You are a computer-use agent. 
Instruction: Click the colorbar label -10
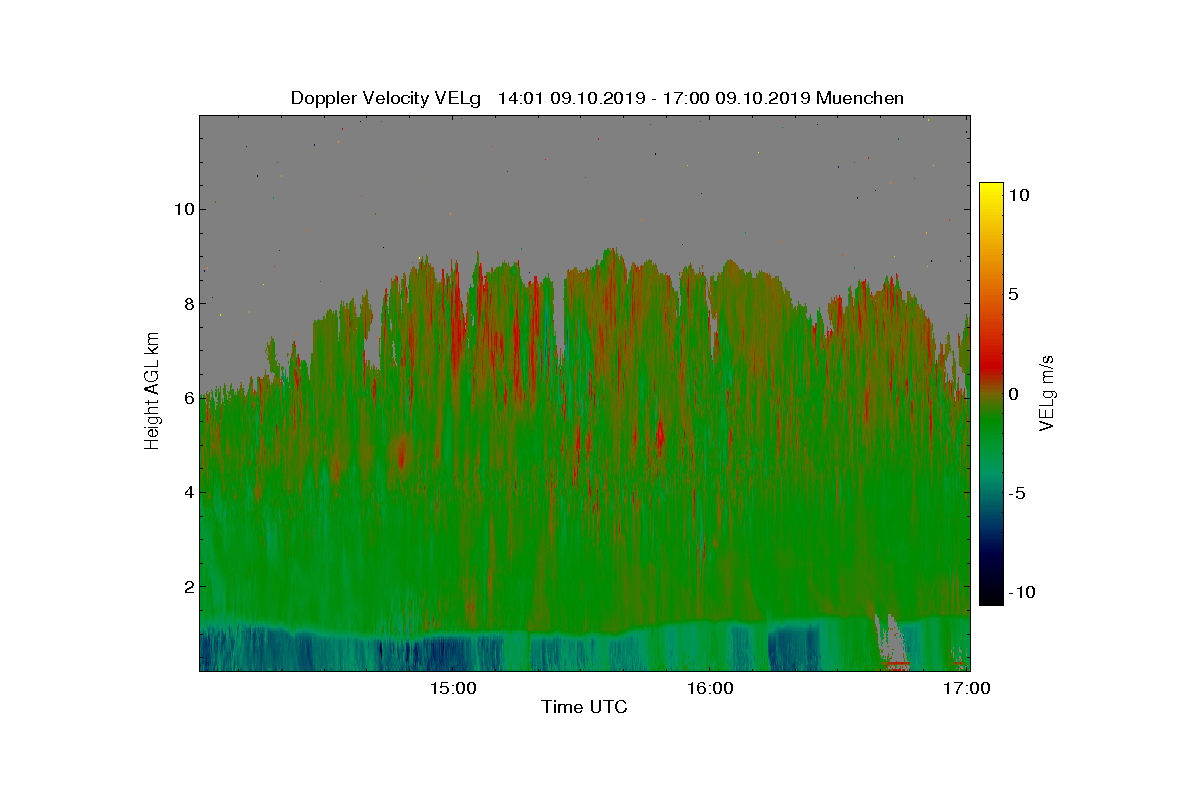coord(1020,592)
